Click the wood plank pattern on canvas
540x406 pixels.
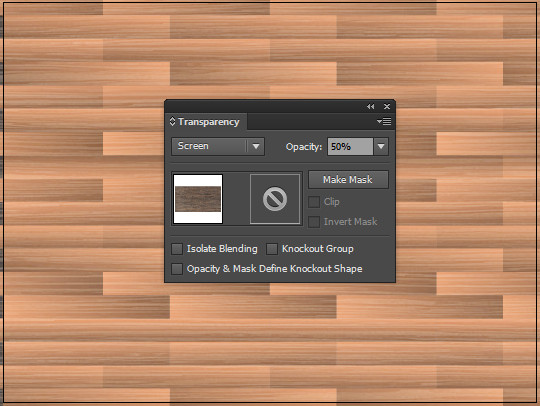(83, 207)
